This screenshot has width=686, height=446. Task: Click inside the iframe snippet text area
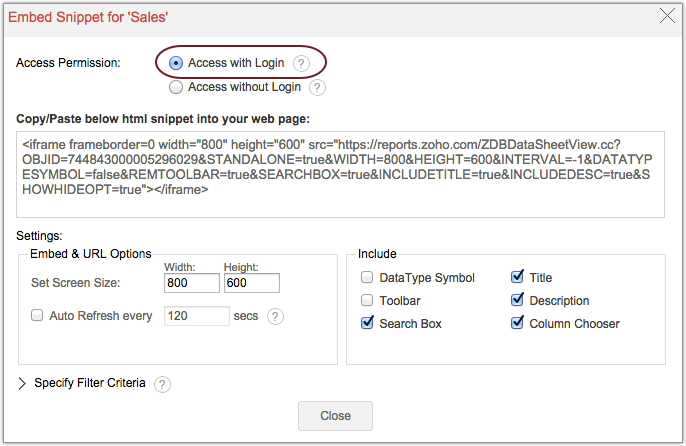(x=341, y=174)
